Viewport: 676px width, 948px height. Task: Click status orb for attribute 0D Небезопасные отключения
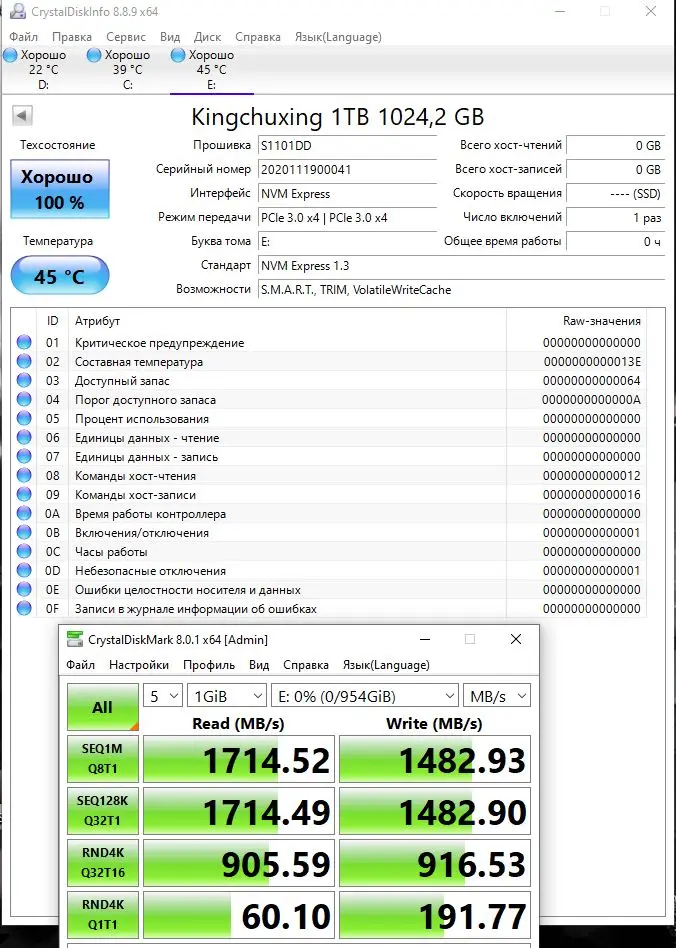(24, 570)
